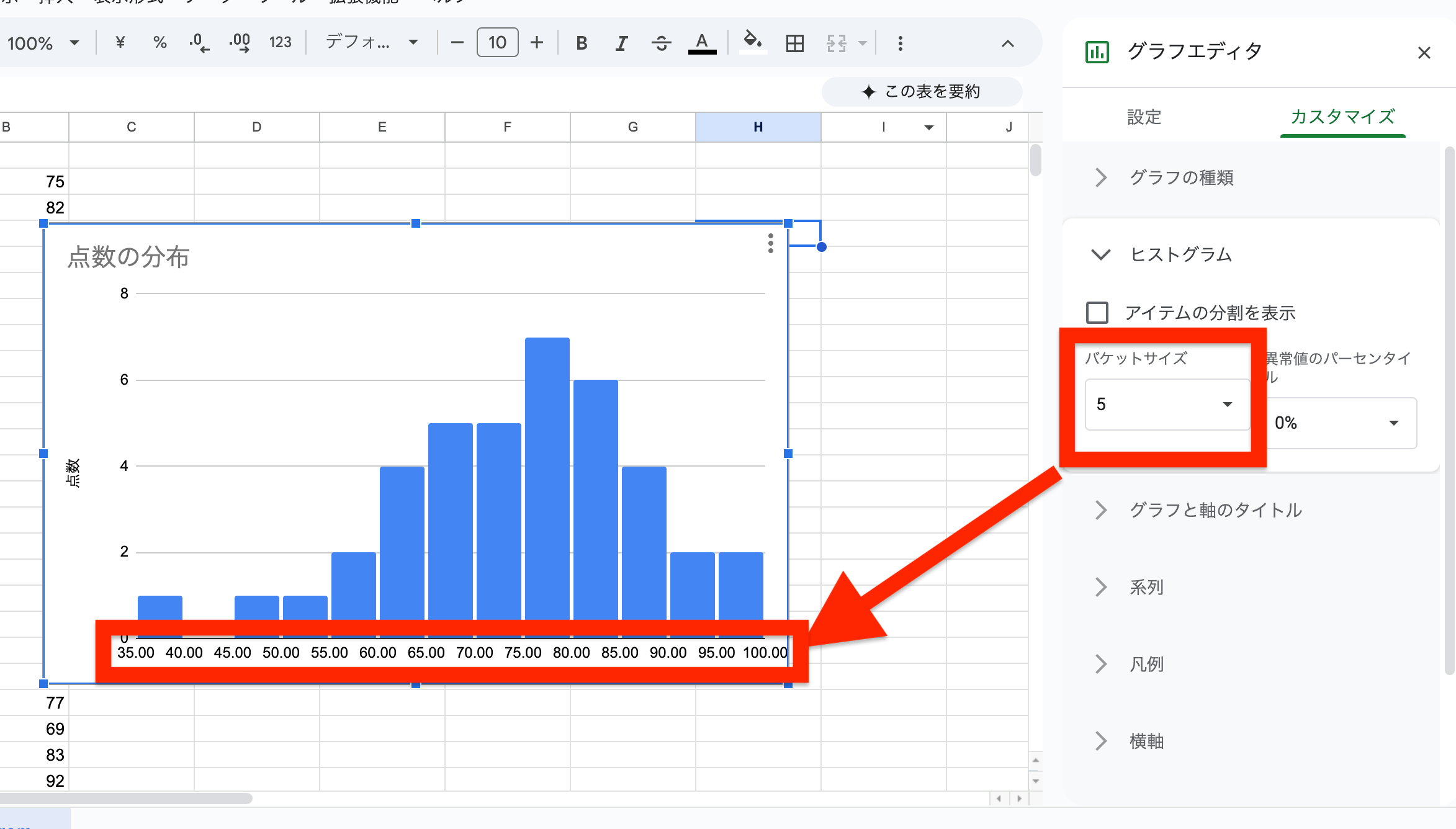Toggle bold formatting in the toolbar
This screenshot has width=1456, height=829.
click(x=581, y=42)
